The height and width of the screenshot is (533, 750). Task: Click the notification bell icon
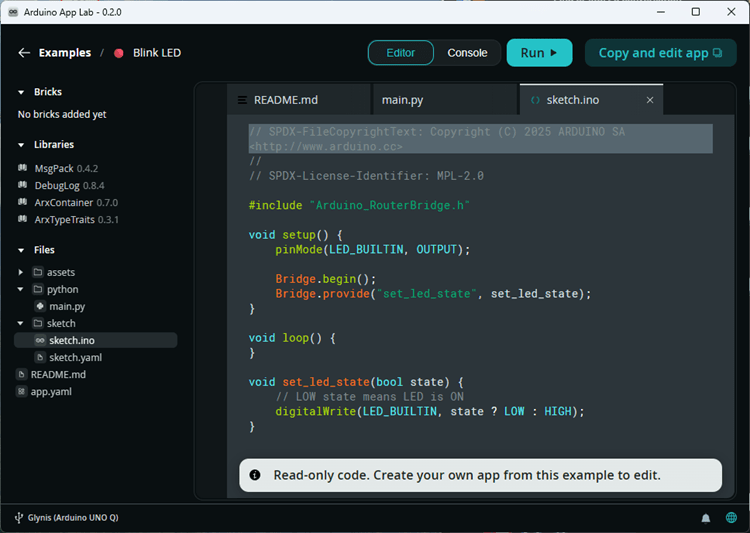(706, 518)
